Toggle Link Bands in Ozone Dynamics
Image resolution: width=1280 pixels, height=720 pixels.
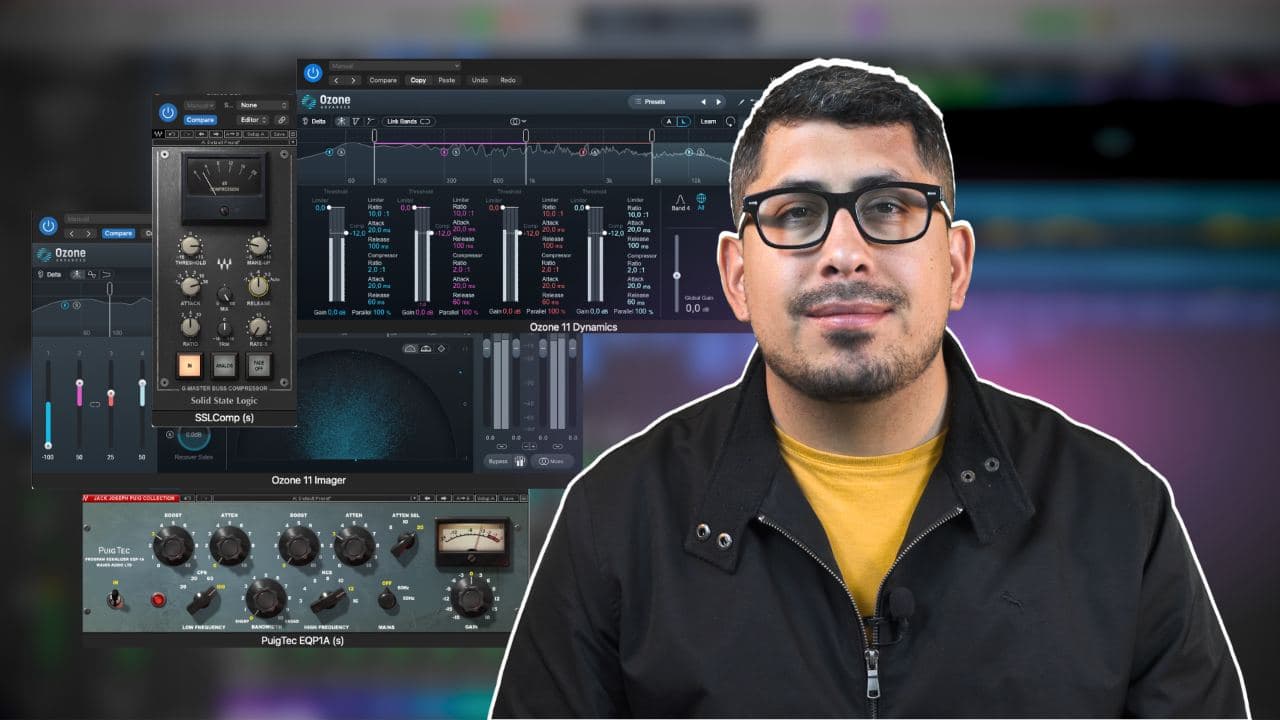(x=407, y=121)
